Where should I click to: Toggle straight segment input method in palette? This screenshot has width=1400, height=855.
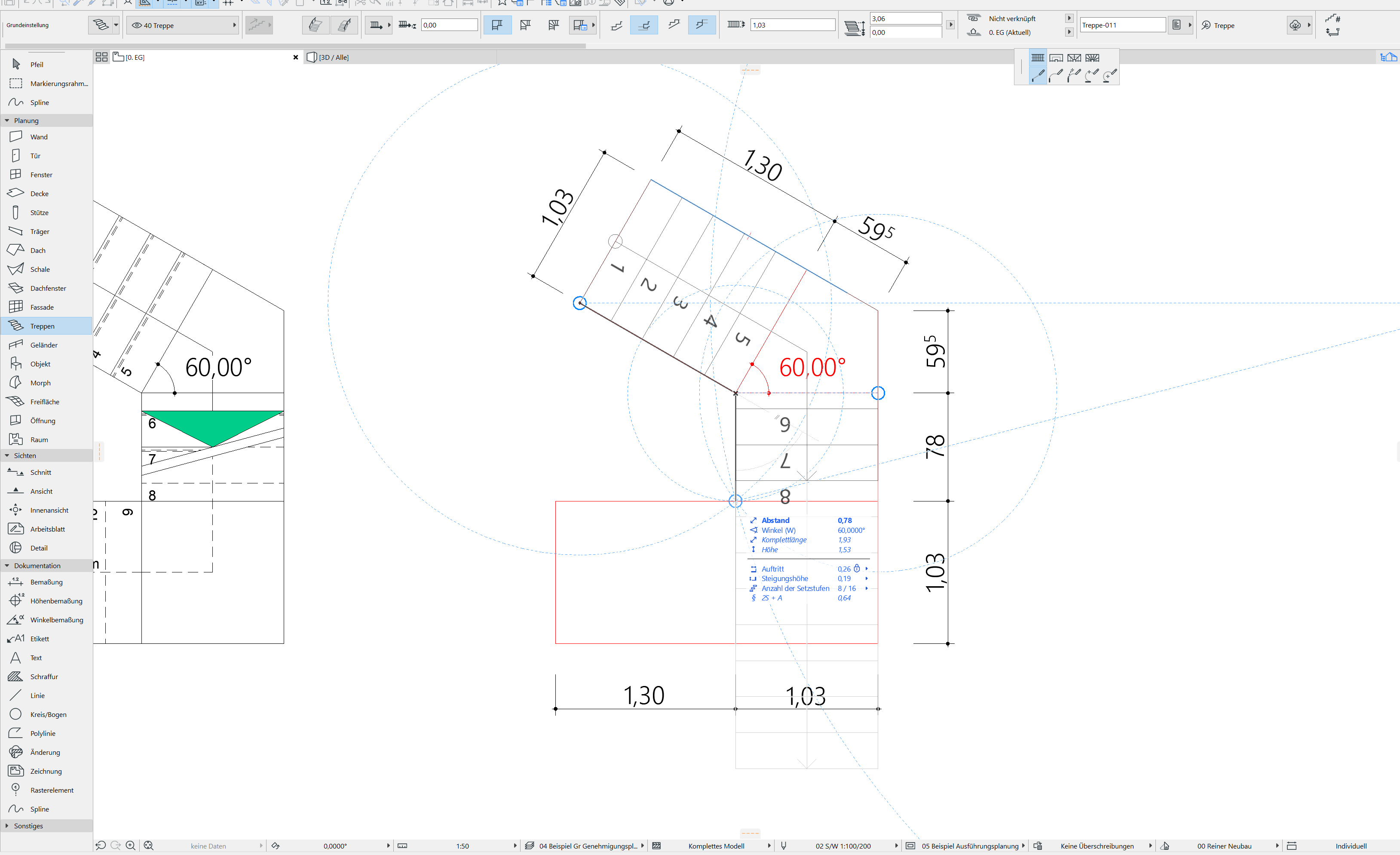1038,75
